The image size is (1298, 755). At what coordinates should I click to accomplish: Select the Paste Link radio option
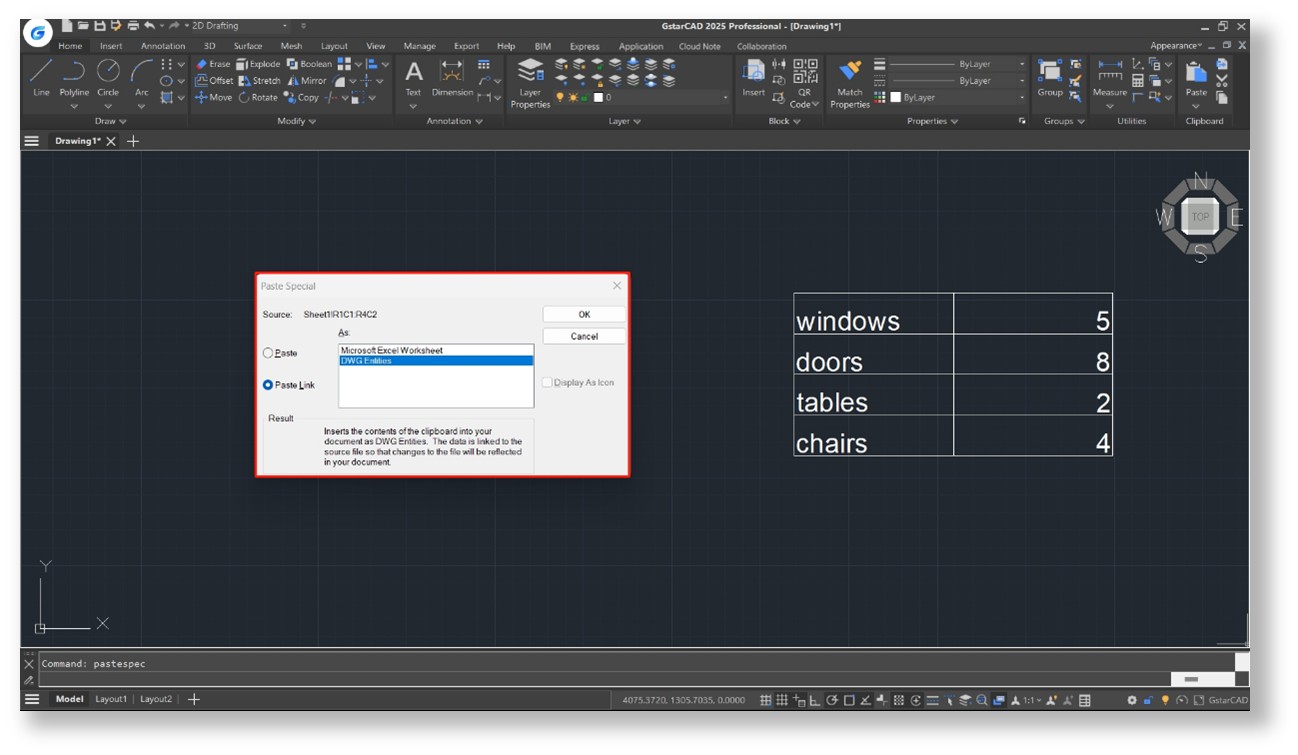pyautogui.click(x=268, y=385)
